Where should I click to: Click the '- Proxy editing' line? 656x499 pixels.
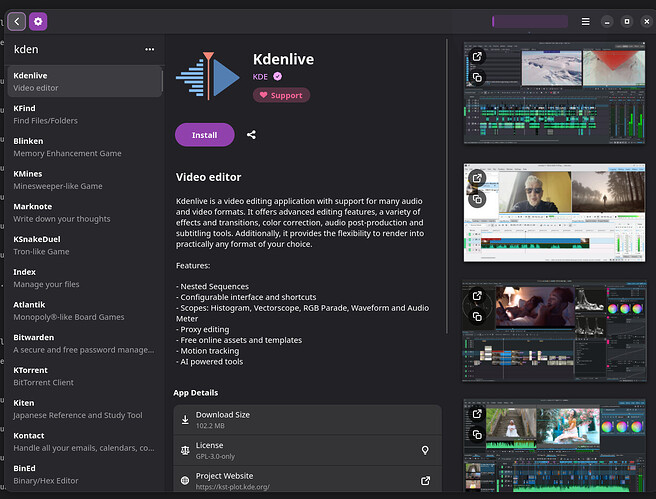(202, 330)
